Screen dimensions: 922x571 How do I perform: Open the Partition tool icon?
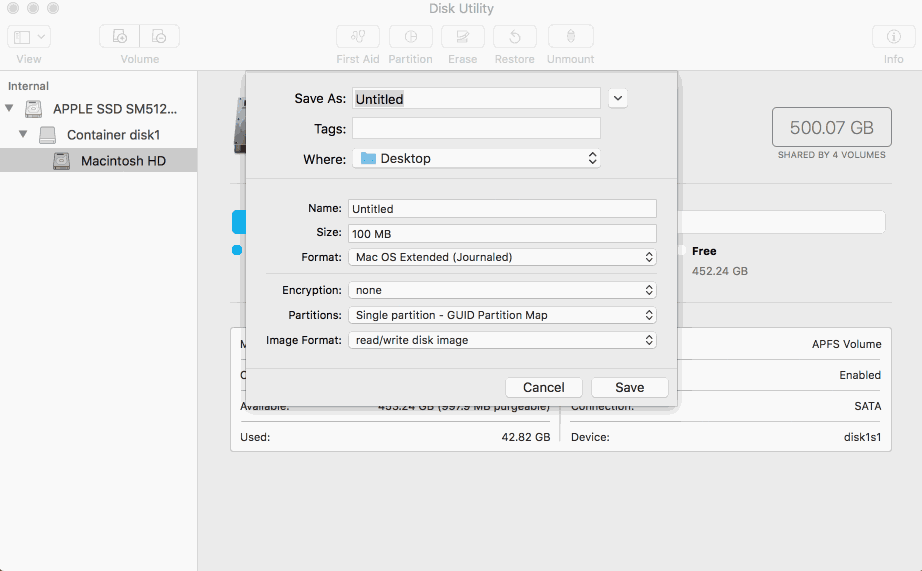pos(410,36)
